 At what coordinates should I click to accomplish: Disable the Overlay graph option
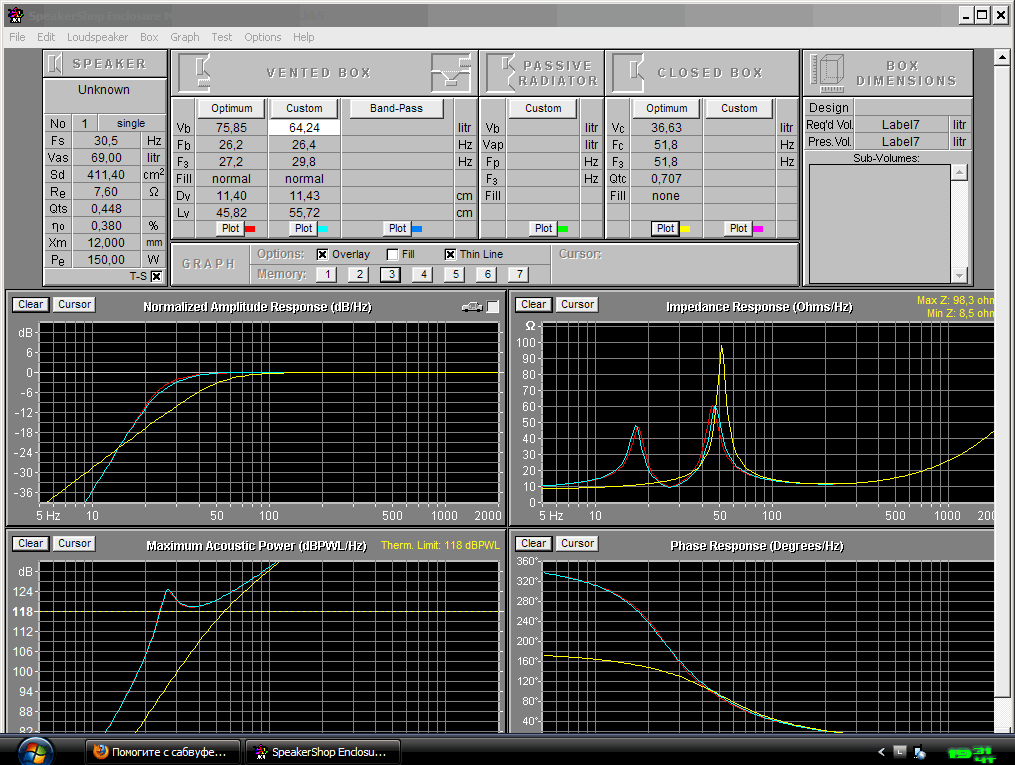(323, 255)
